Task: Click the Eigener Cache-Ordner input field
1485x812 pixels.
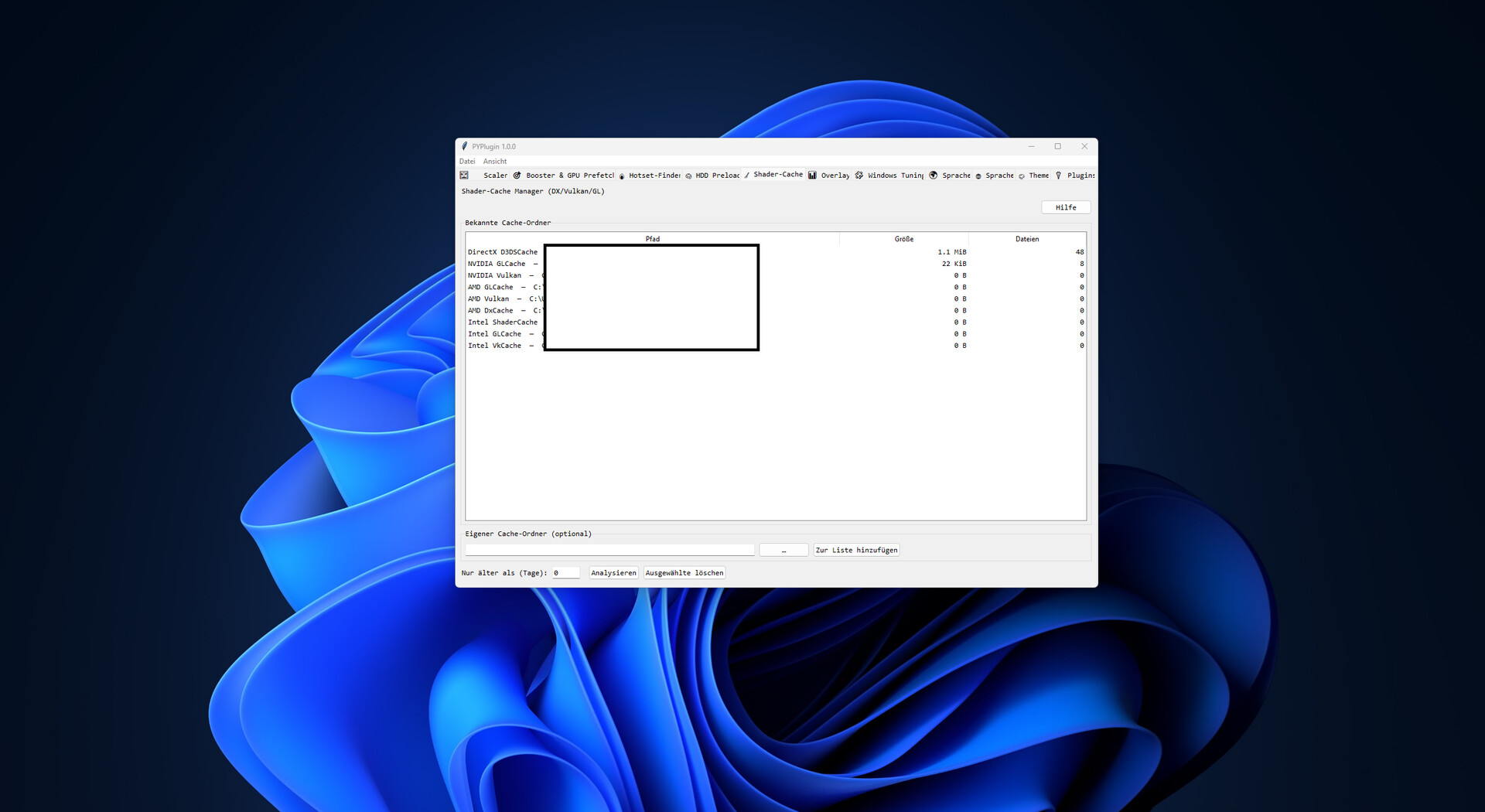Action: point(609,549)
